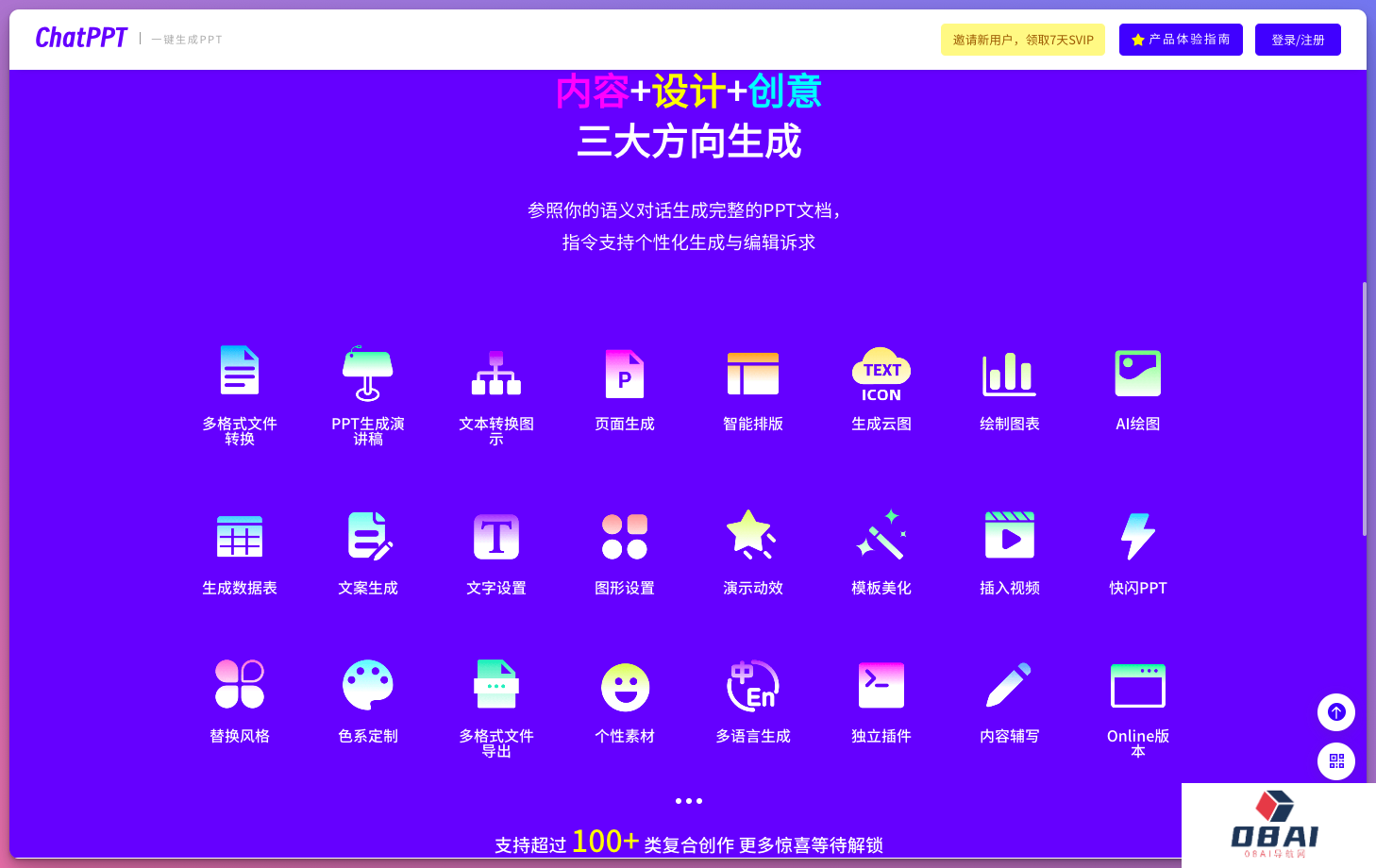Open the 演示动效 star icon
Image resolution: width=1376 pixels, height=868 pixels.
752,534
